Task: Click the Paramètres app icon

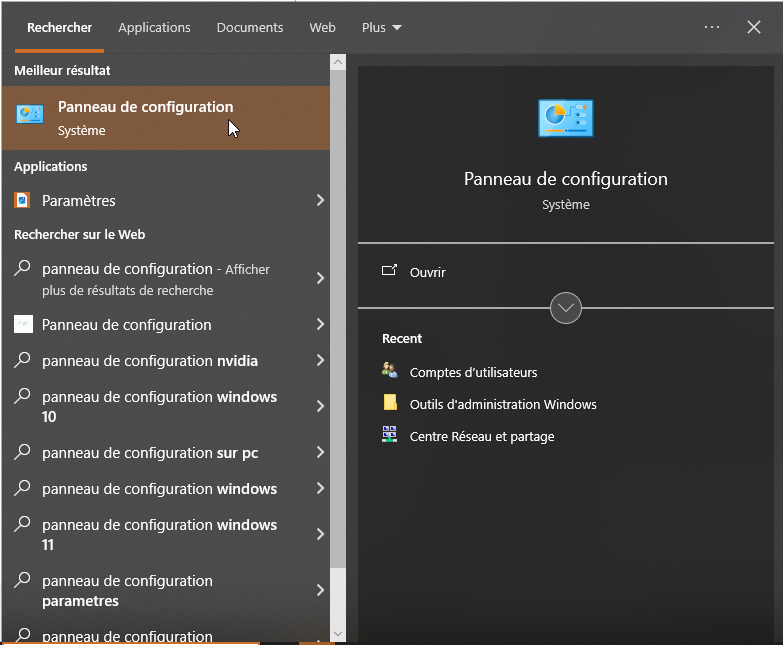Action: click(22, 201)
